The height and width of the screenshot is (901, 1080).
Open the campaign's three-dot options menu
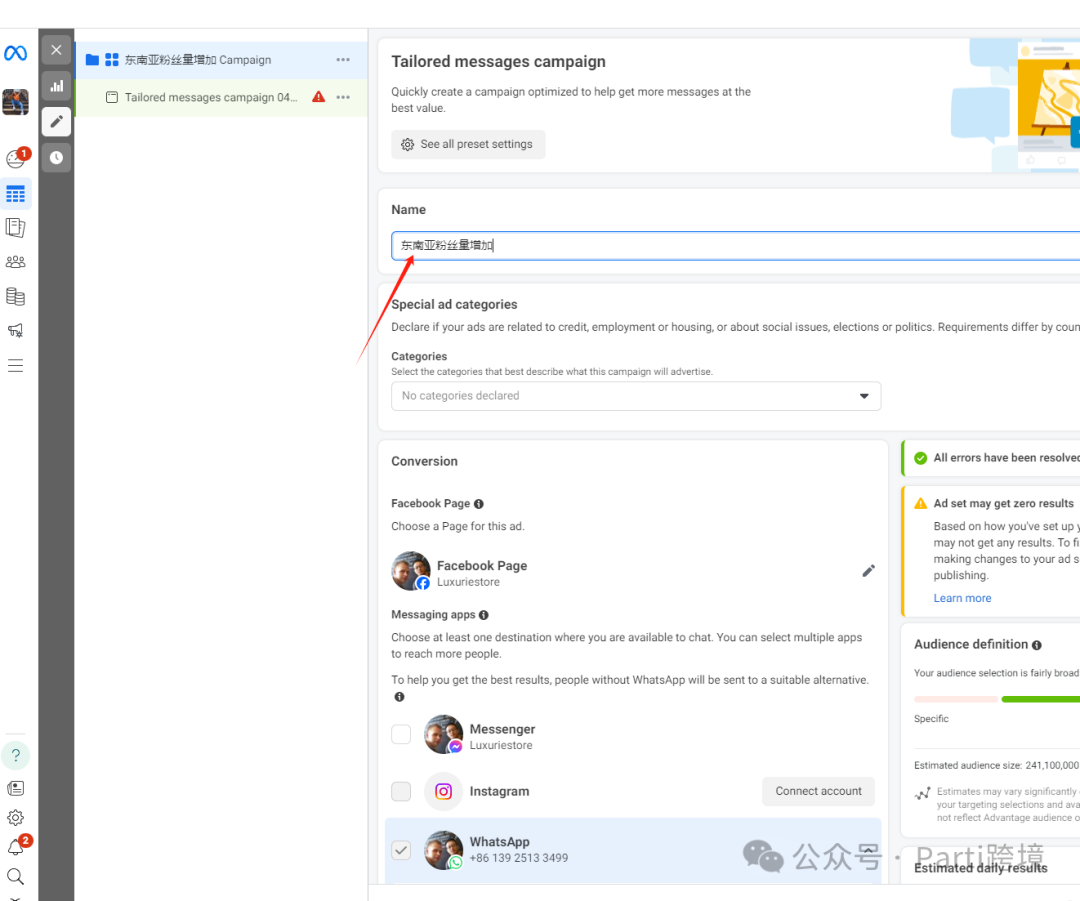pyautogui.click(x=343, y=60)
